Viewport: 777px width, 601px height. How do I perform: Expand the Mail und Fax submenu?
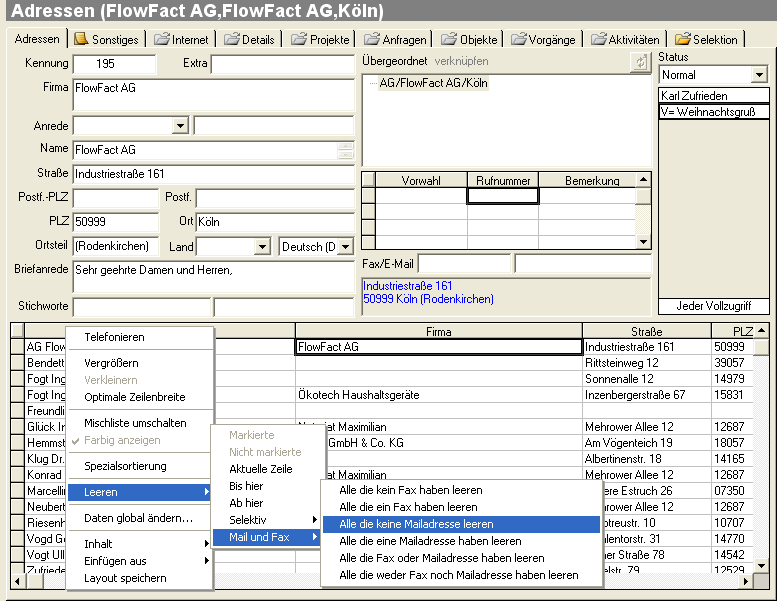pyautogui.click(x=267, y=537)
